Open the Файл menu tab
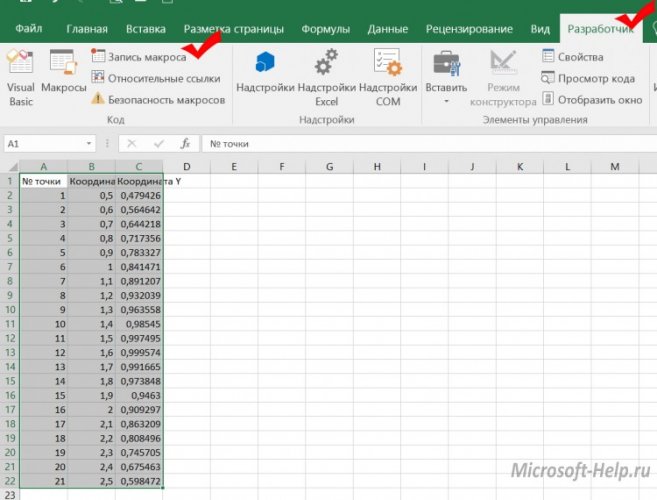This screenshot has height=500, width=657. [28, 30]
